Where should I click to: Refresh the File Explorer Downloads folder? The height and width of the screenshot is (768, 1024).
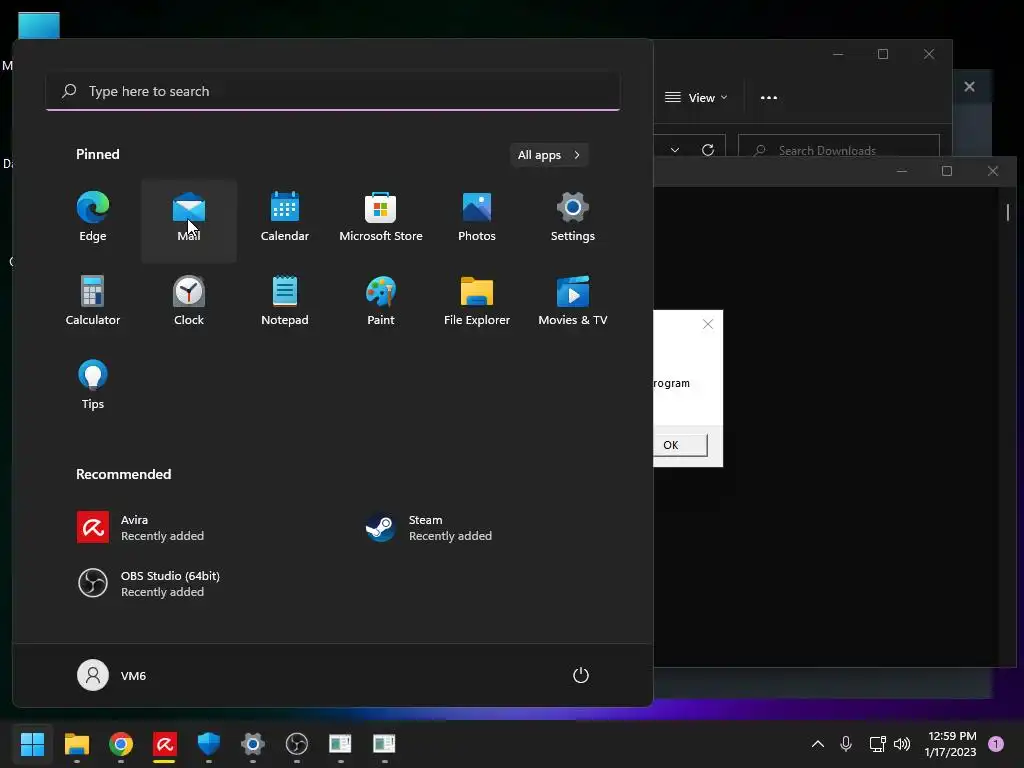click(708, 150)
